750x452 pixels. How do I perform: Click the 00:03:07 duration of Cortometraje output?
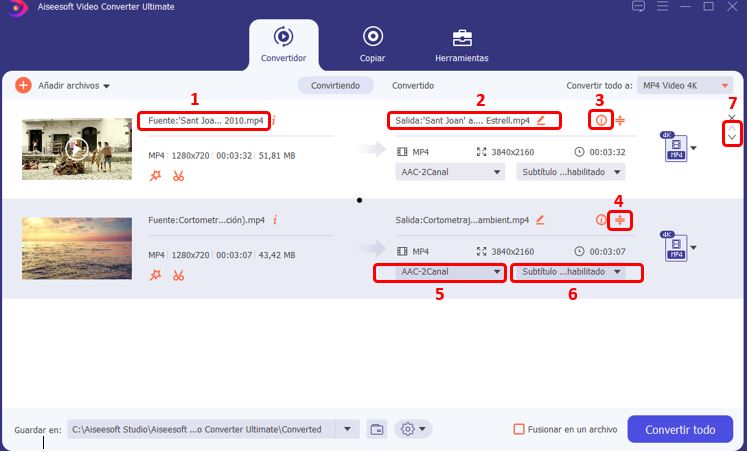point(607,252)
